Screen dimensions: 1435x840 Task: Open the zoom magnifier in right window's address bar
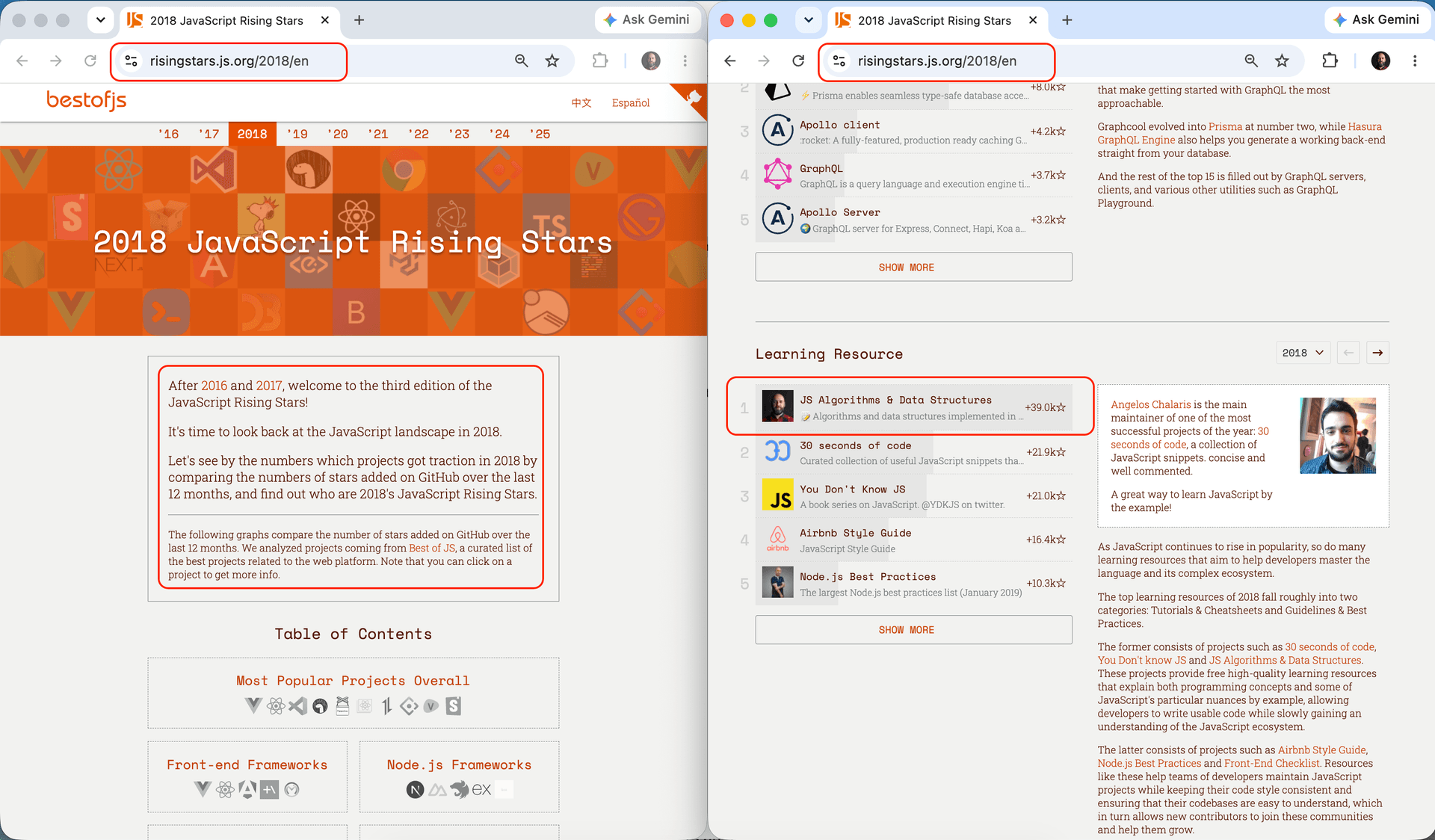[x=1251, y=61]
